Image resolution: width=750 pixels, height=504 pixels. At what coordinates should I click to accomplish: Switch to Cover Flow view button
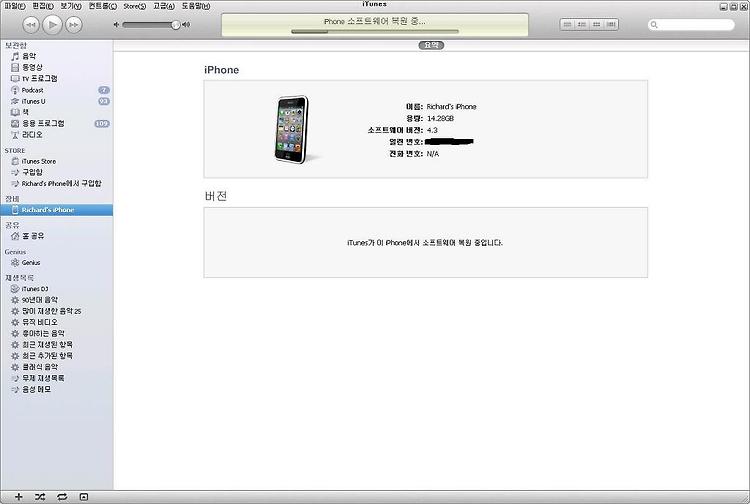pos(611,24)
